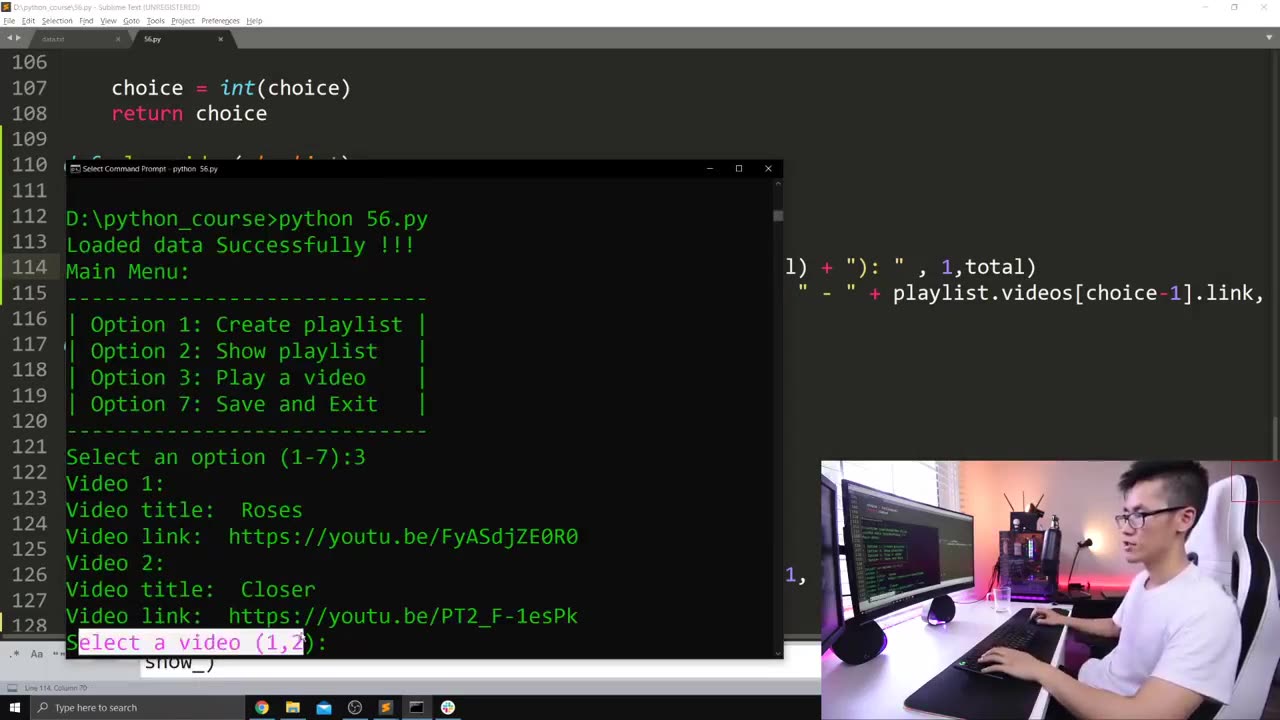Click 'Video title: Roses' in Command Prompt
Screen dimensions: 1280x720
(x=184, y=510)
